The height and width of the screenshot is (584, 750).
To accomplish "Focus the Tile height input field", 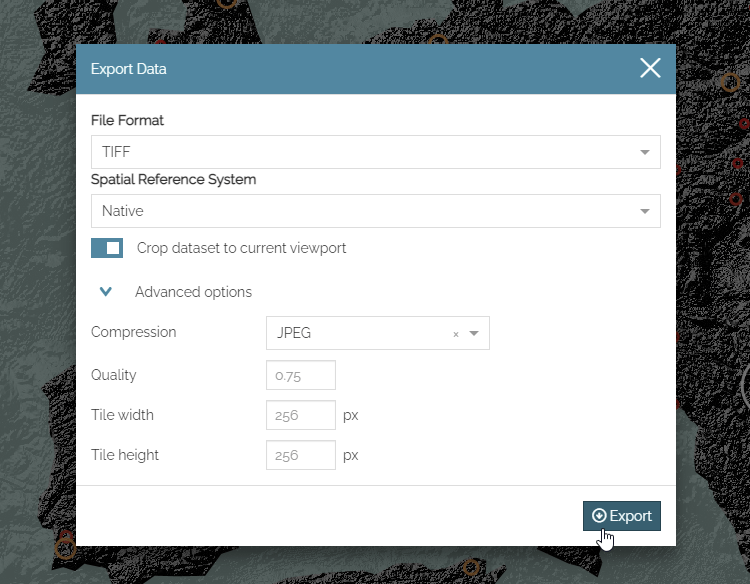I will [x=301, y=455].
